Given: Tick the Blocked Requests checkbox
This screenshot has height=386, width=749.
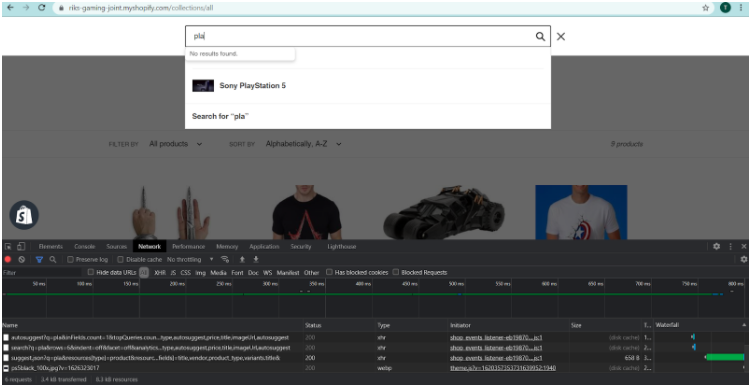Looking at the screenshot, I should coord(396,272).
